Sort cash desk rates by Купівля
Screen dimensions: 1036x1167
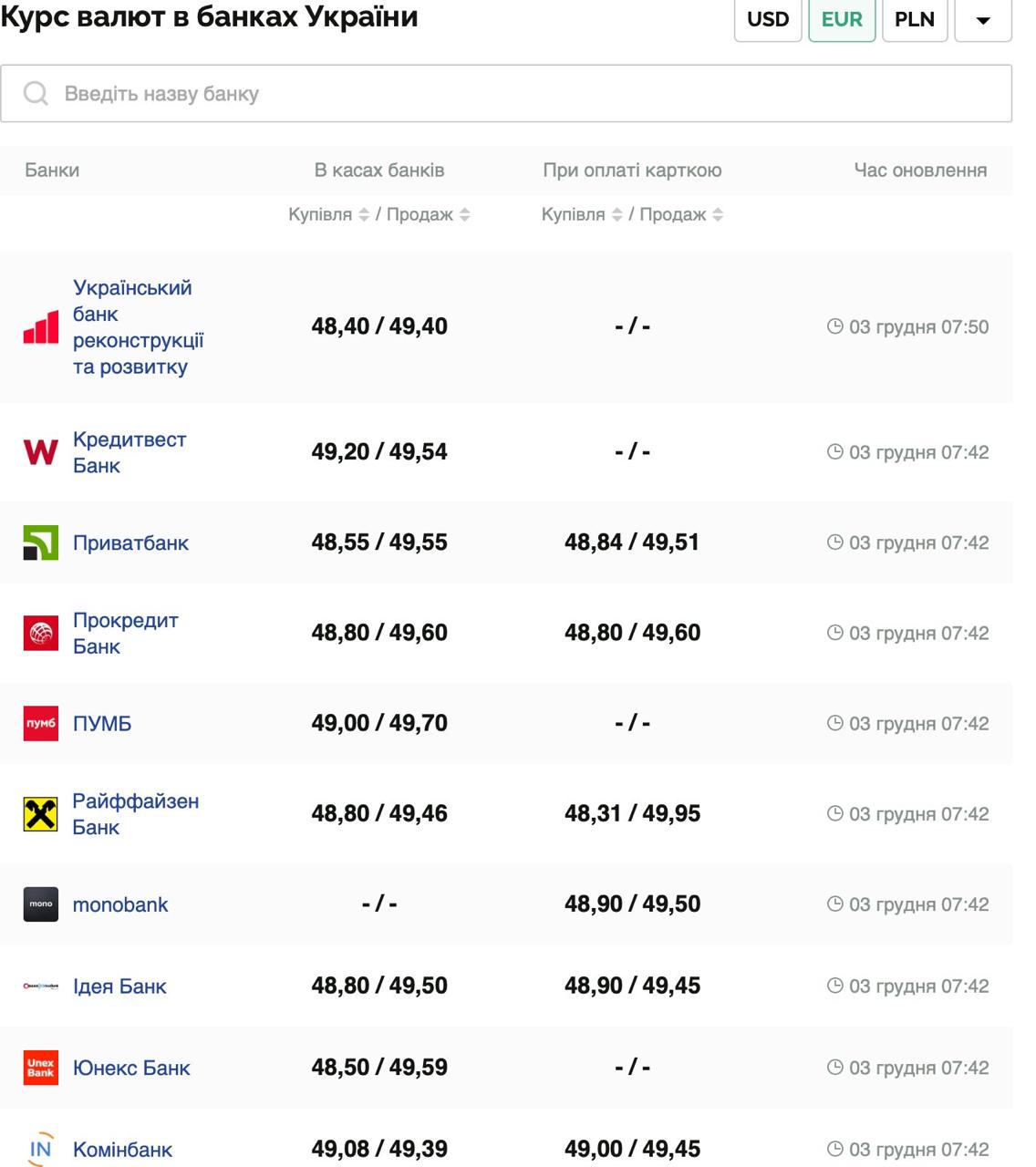tap(364, 214)
